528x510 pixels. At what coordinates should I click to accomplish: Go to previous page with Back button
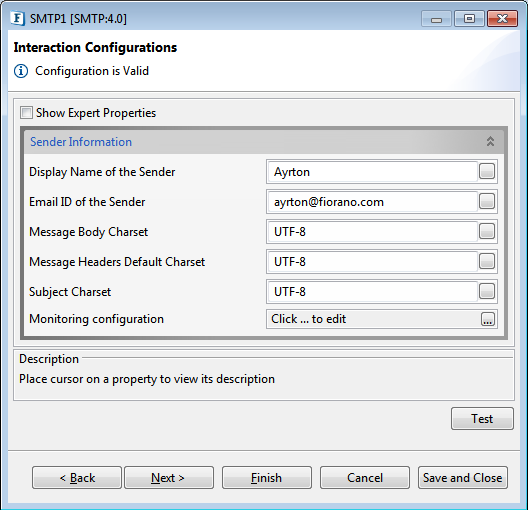click(x=77, y=478)
